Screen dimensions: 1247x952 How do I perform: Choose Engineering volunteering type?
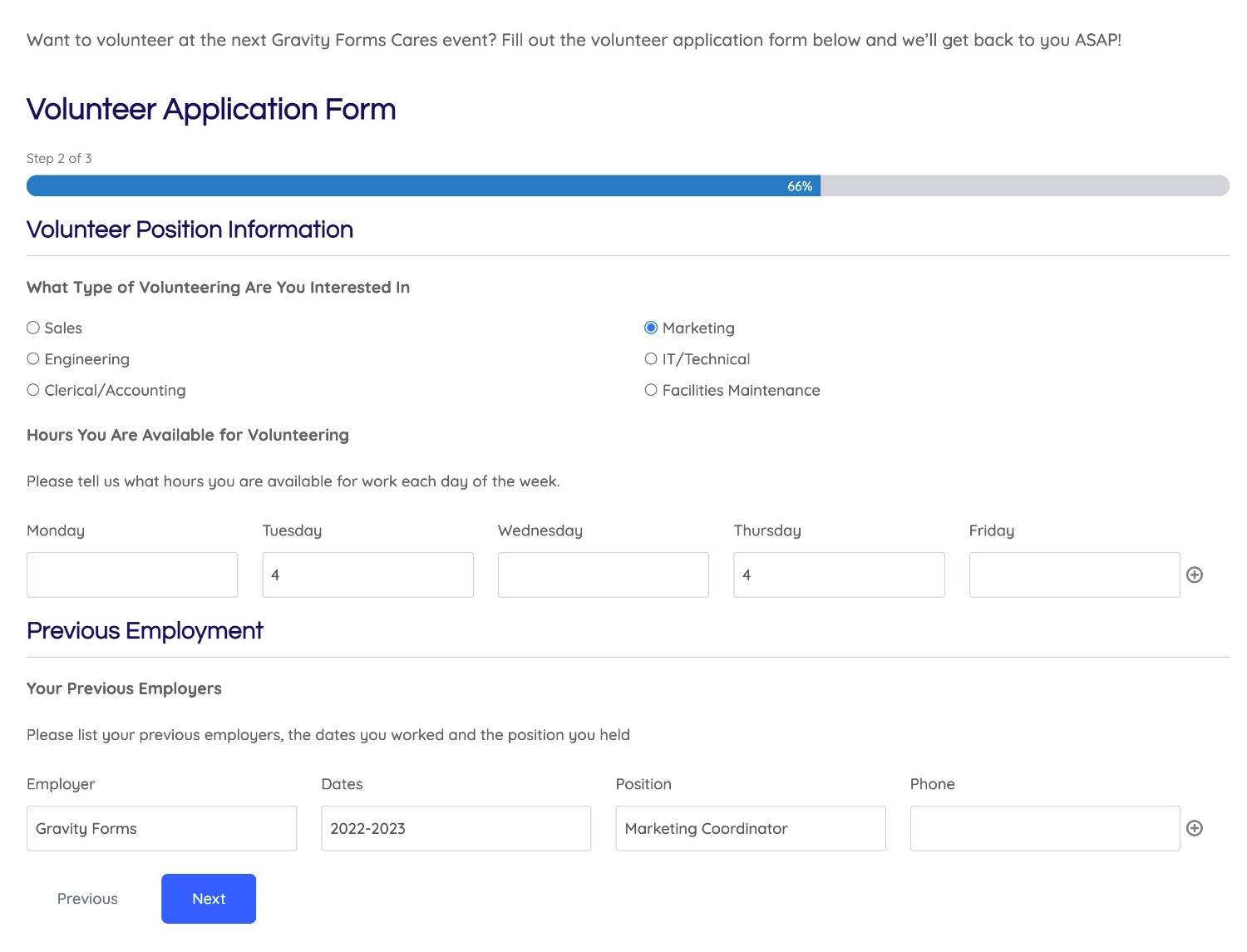coord(33,359)
